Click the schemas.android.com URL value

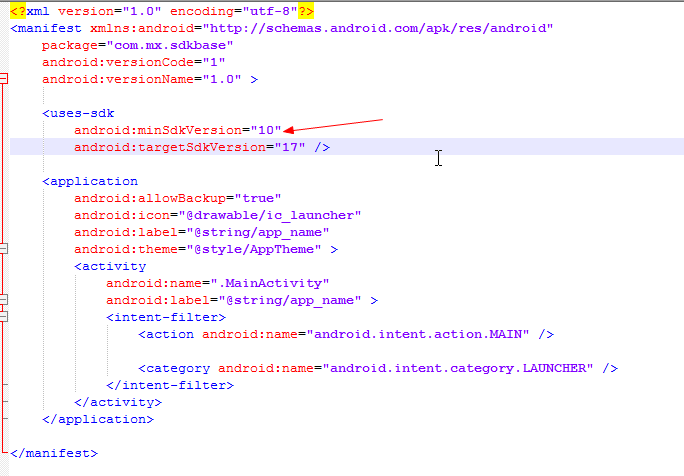(377, 28)
